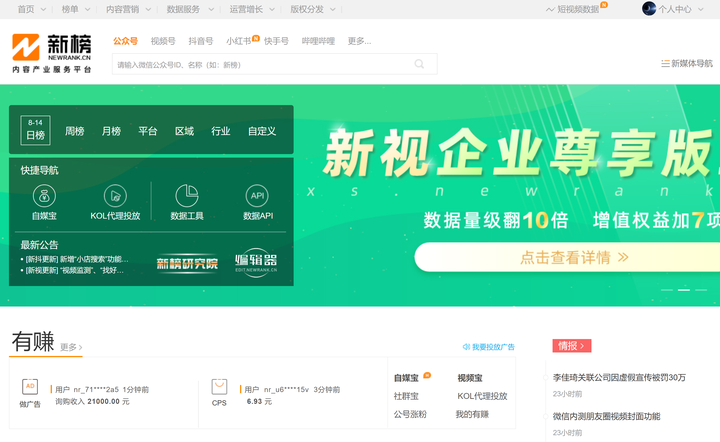This screenshot has width=720, height=442.
Task: Expand the 内容营销 dropdown menu
Action: (148, 9)
